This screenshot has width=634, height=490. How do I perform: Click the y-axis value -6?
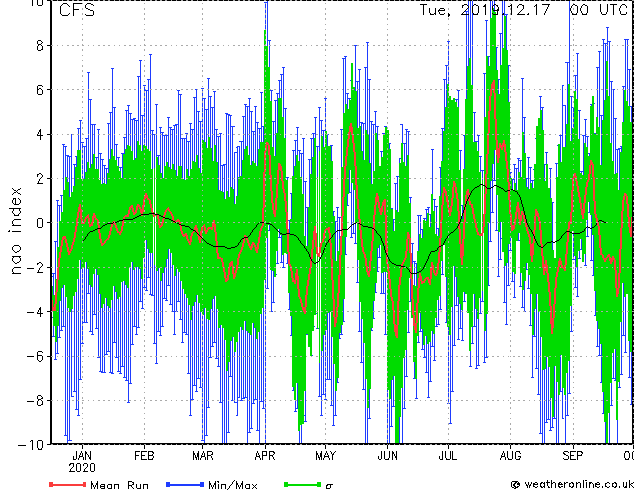pyautogui.click(x=35, y=356)
